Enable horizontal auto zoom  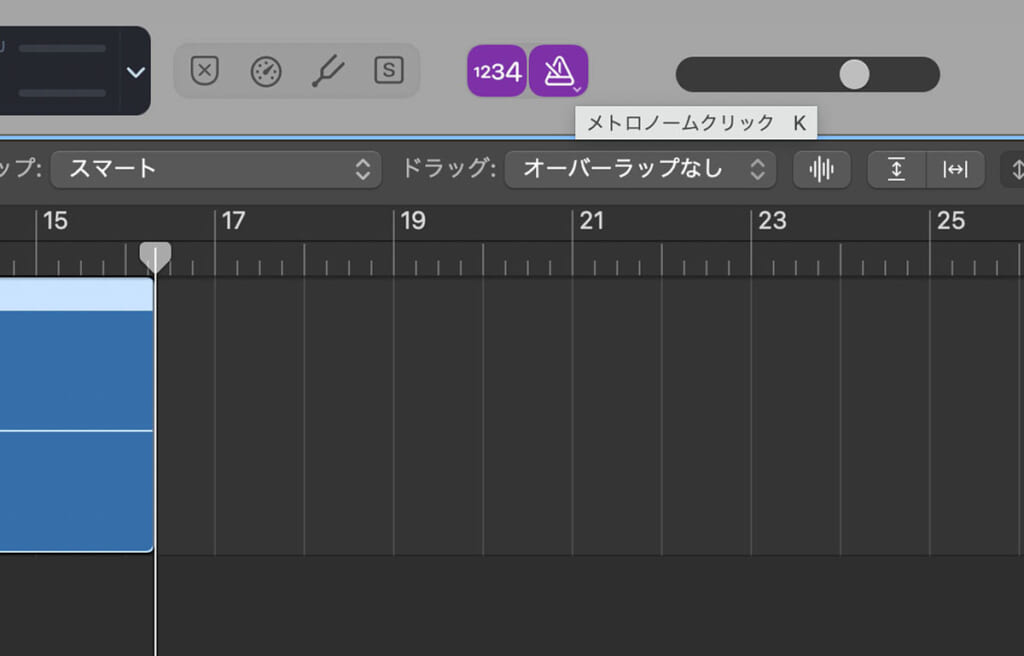coord(956,169)
